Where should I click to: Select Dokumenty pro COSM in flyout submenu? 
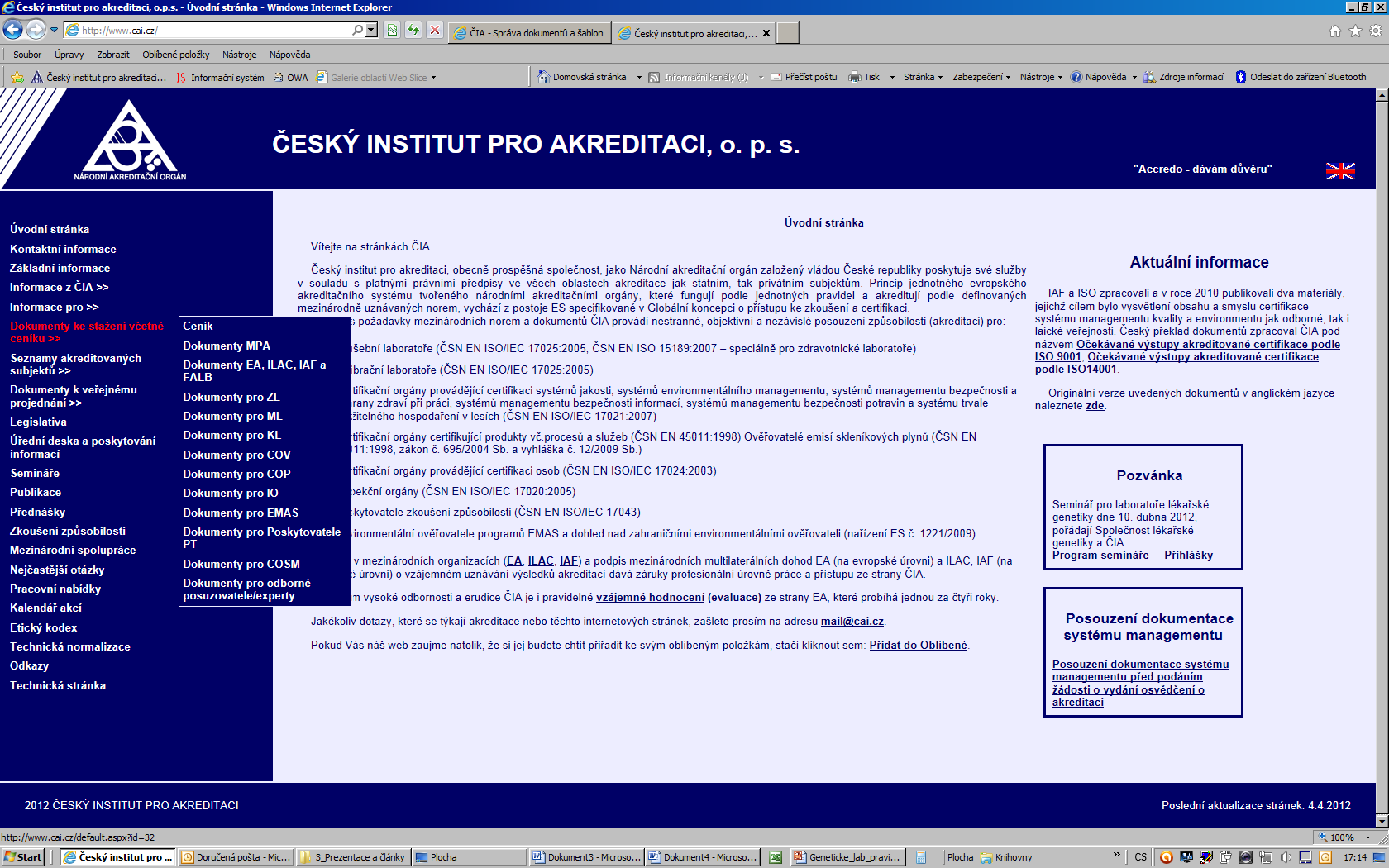coord(241,564)
